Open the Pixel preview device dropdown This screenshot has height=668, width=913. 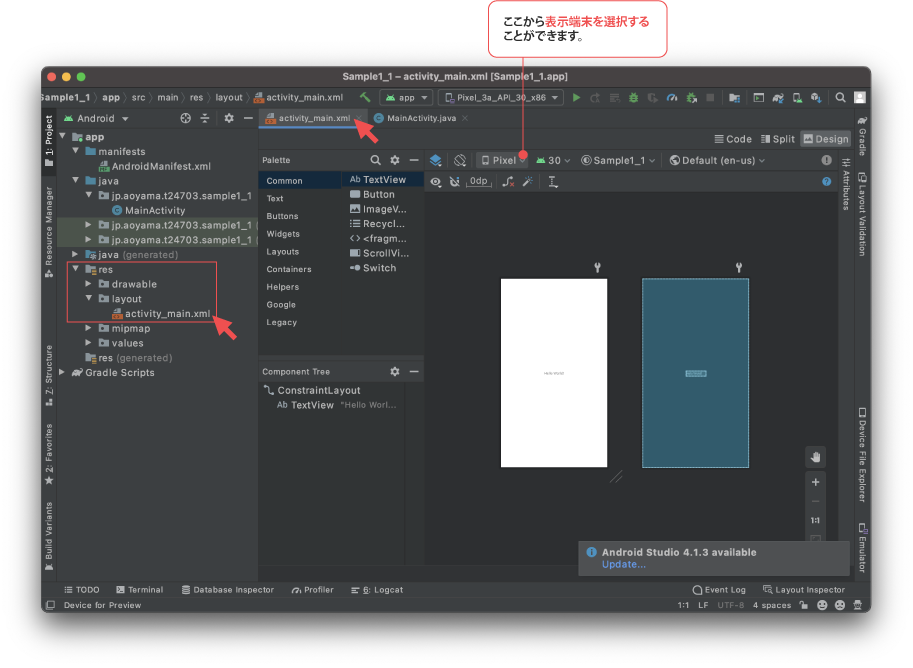point(503,160)
